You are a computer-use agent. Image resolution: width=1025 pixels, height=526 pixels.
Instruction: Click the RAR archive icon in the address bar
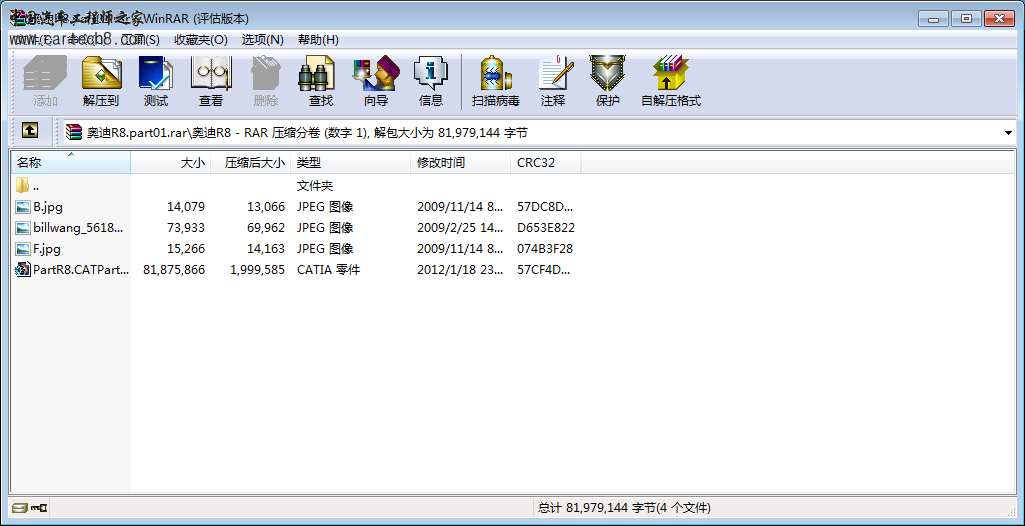(75, 133)
